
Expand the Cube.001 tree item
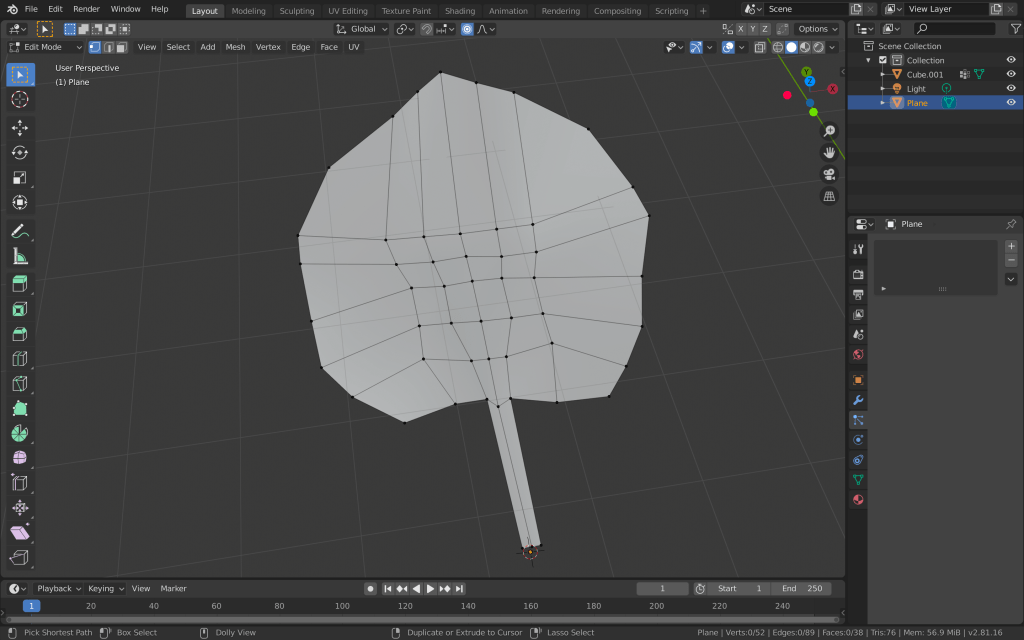(x=882, y=74)
